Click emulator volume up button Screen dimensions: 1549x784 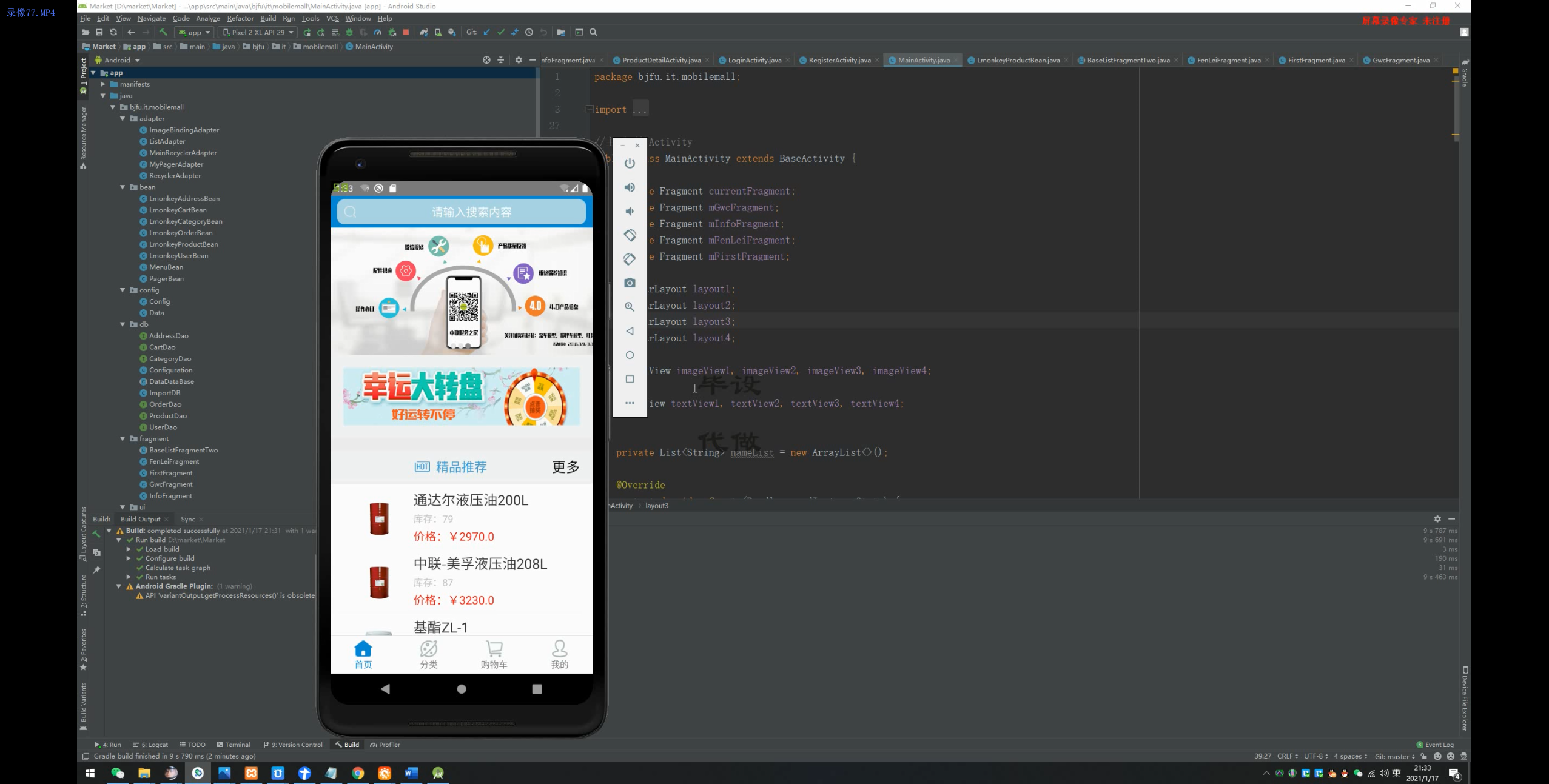[630, 187]
